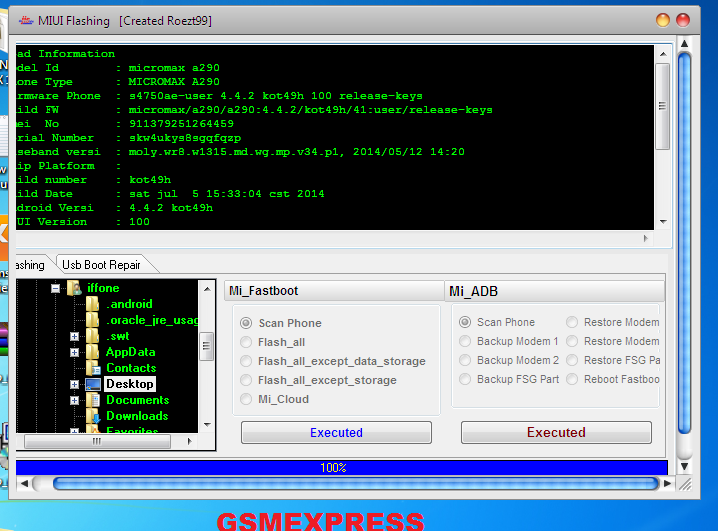Click the log panel down scroll arrow
718x531 pixels.
[x=663, y=222]
